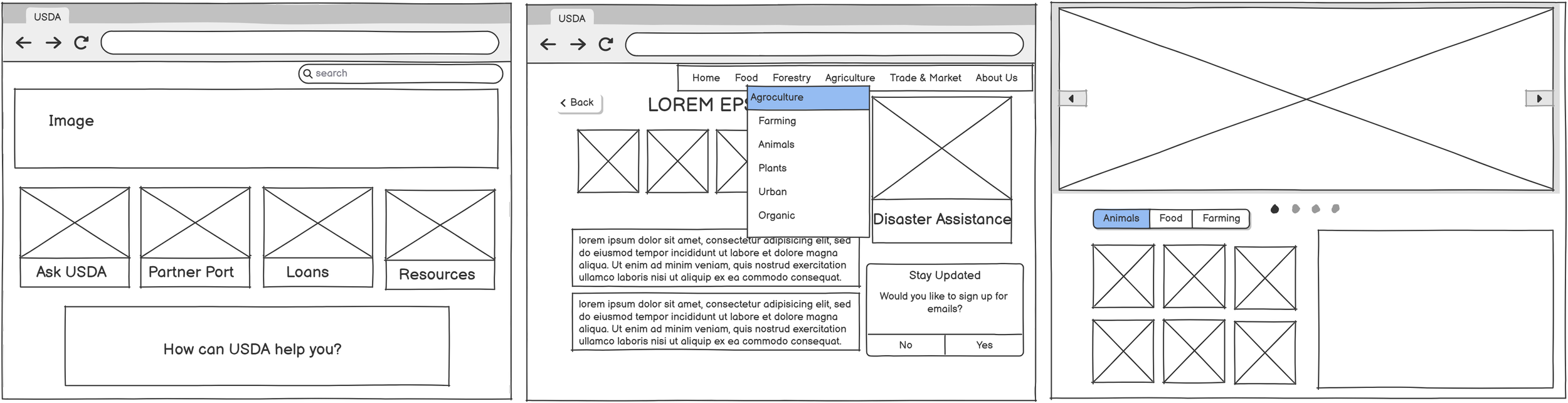Click No in the Stay Updated dialog
Viewport: 1568px width, 403px height.
tap(906, 345)
